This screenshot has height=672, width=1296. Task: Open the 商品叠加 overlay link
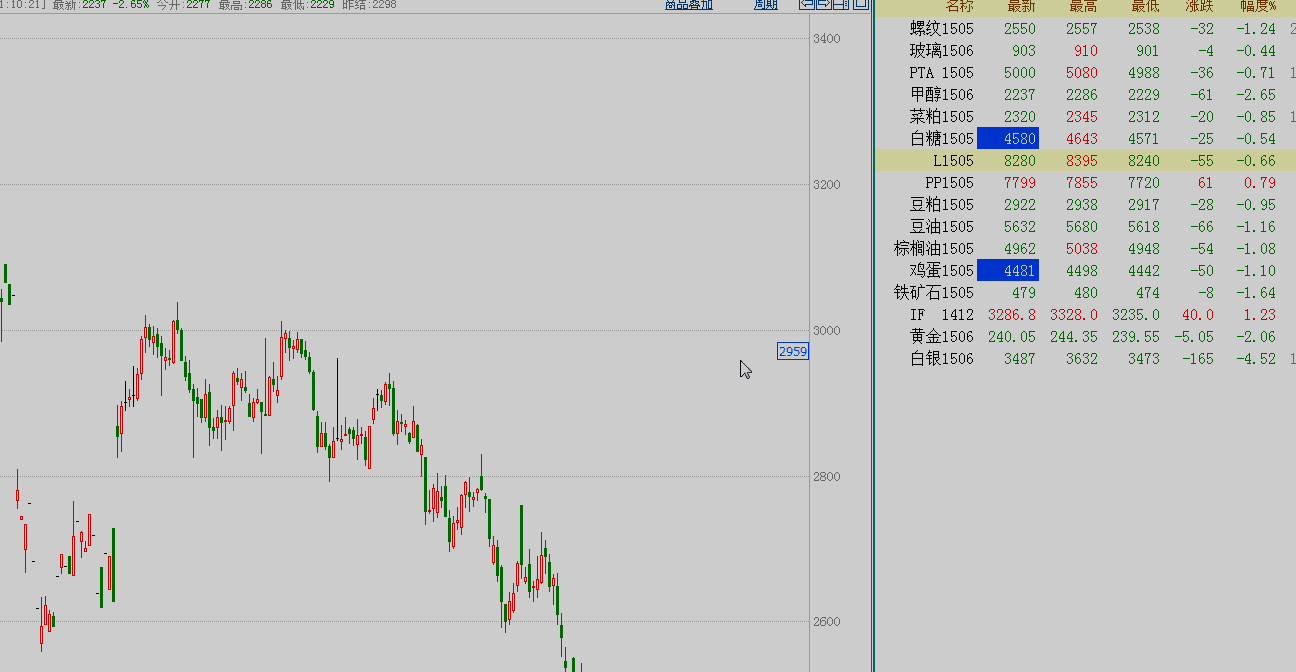tap(689, 5)
